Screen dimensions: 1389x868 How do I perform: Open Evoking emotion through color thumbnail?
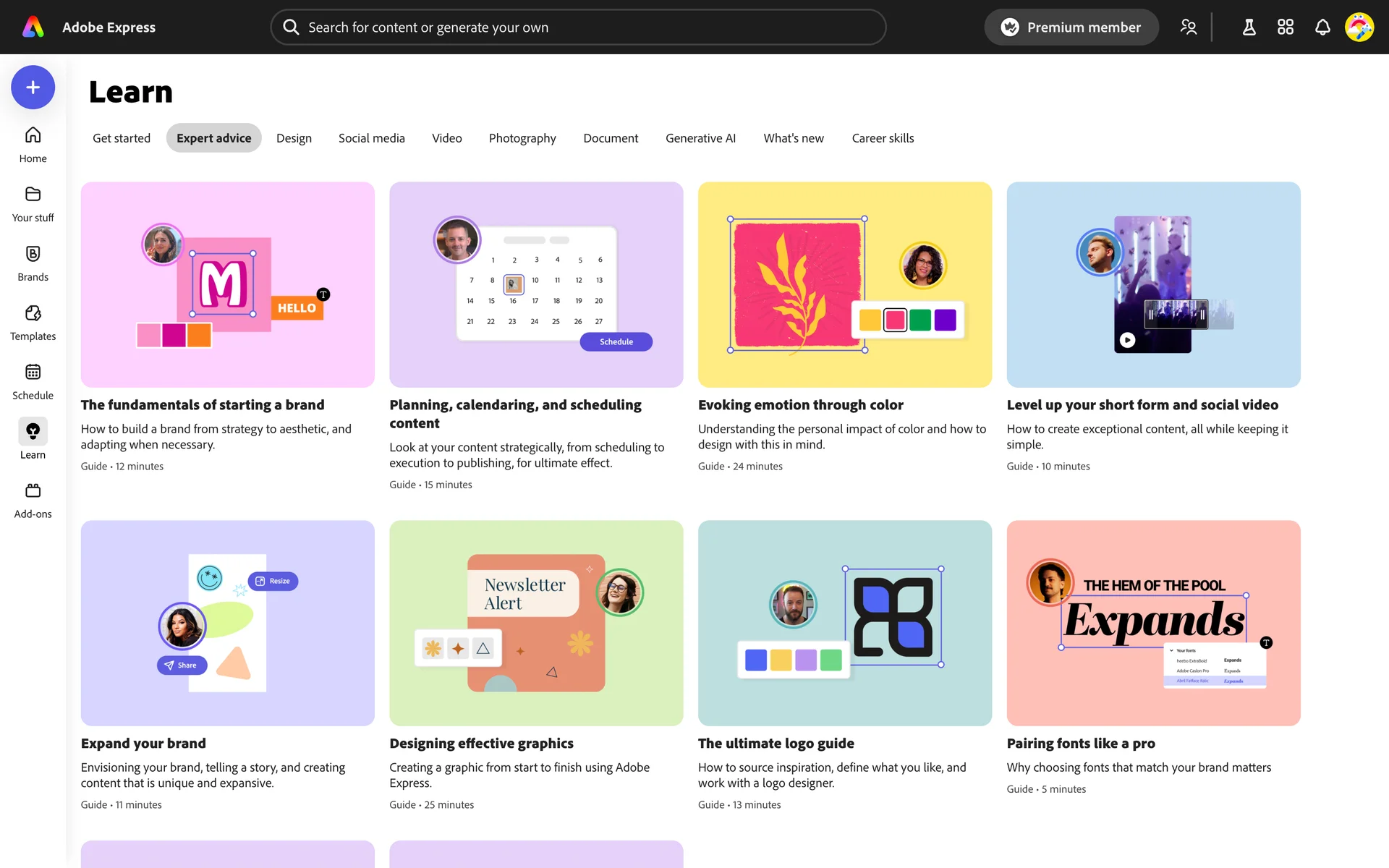click(844, 284)
